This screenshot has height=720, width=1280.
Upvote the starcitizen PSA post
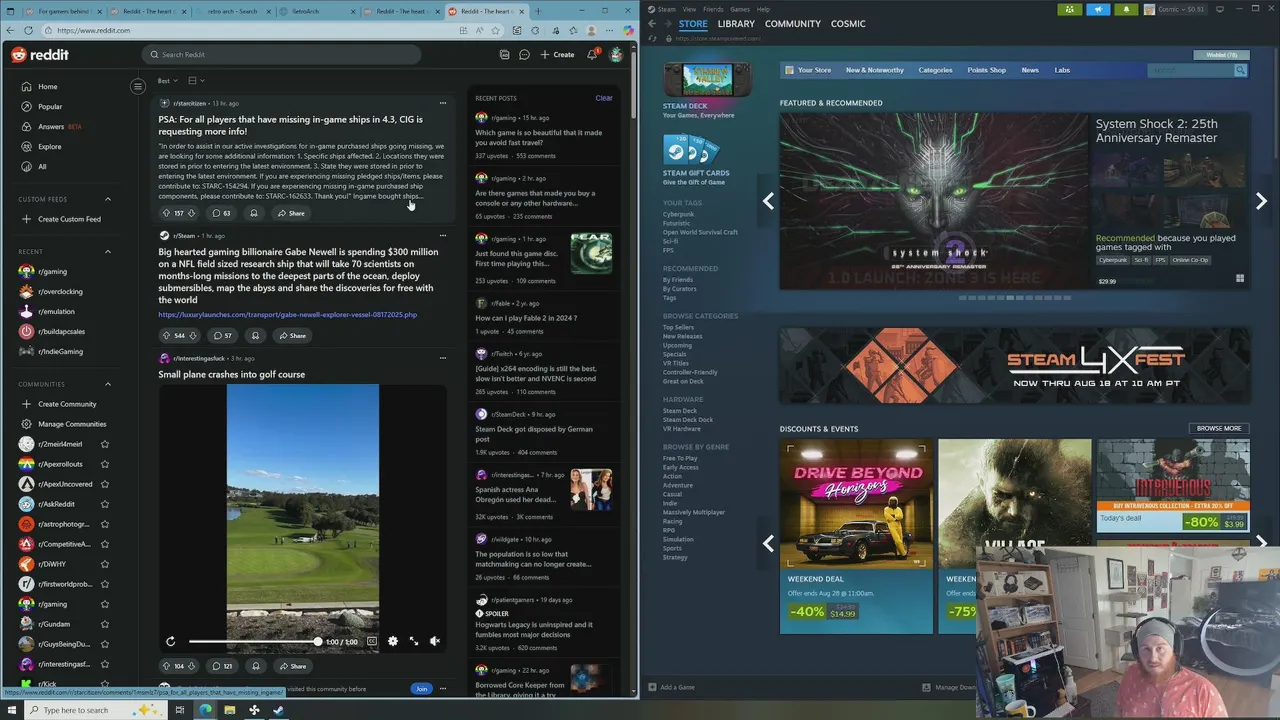(166, 213)
